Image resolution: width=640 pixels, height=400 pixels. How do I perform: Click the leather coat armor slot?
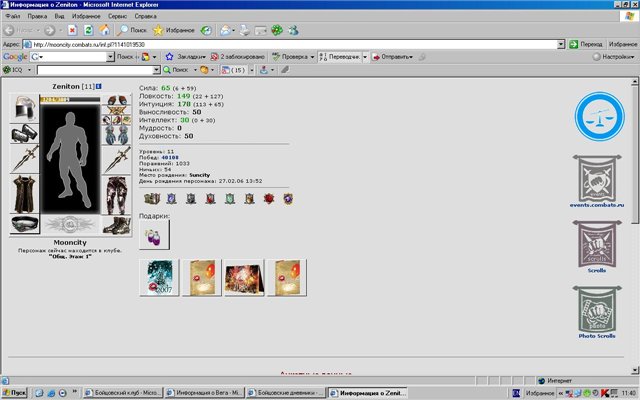(x=24, y=194)
